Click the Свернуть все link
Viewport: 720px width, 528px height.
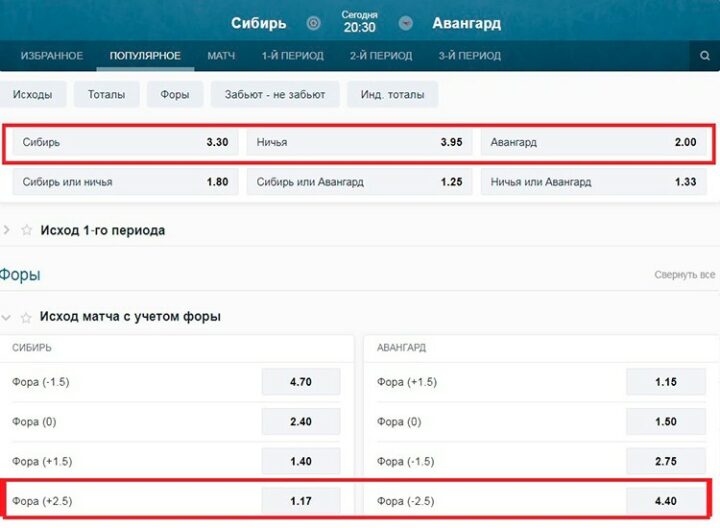tap(684, 275)
